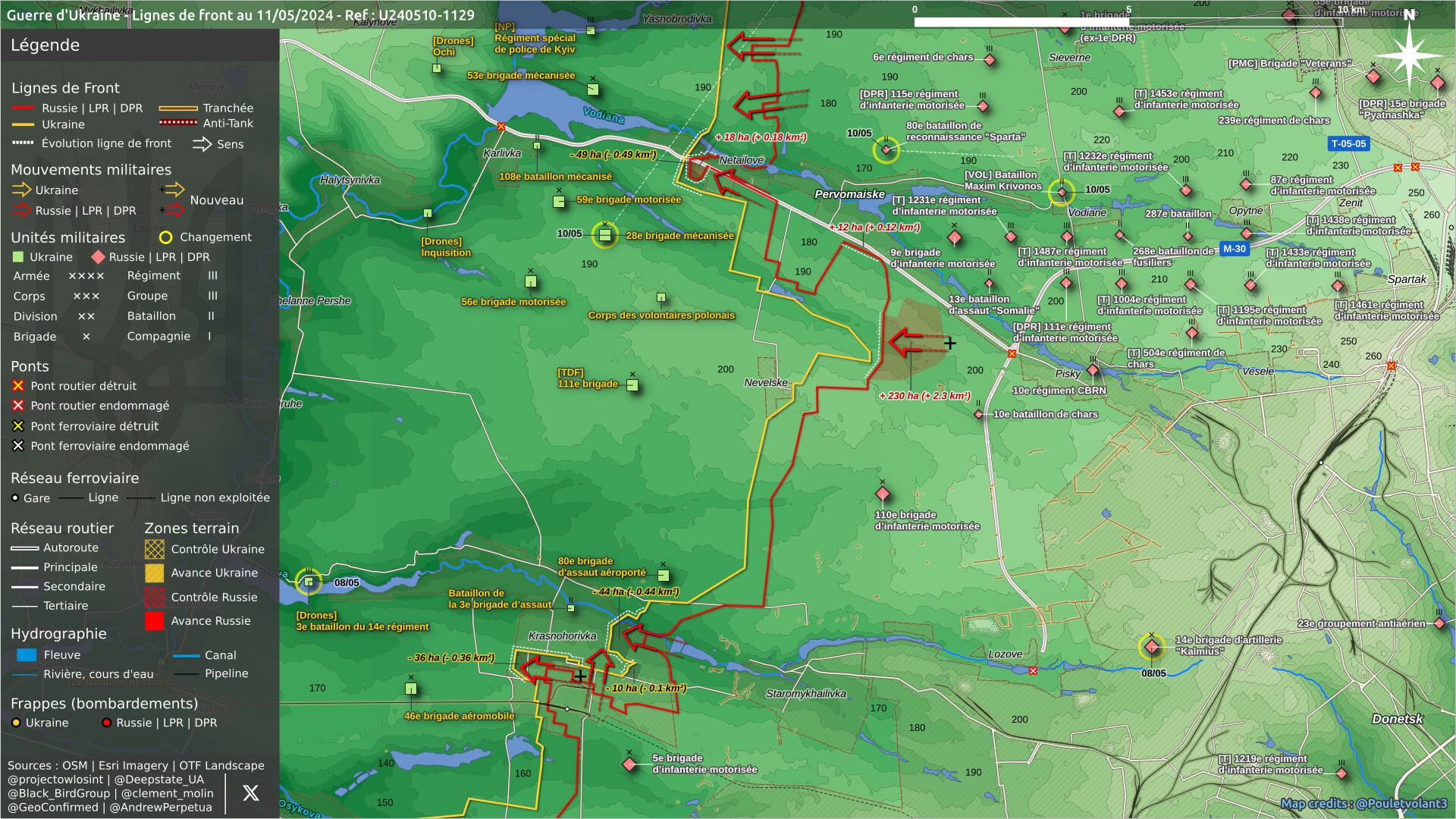The image size is (1456, 819).
Task: Click the Map credits @Pouletvolant3 text
Action: tap(1363, 803)
